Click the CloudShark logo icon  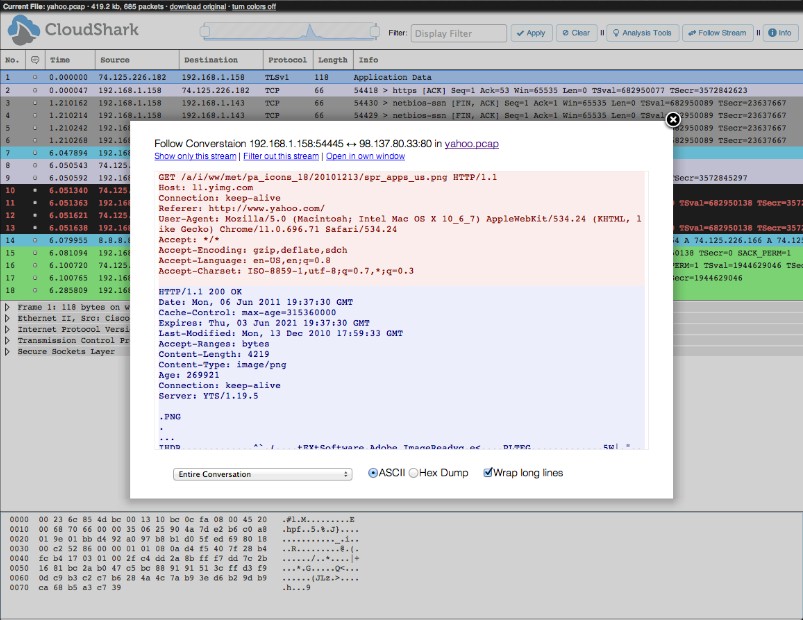click(24, 30)
